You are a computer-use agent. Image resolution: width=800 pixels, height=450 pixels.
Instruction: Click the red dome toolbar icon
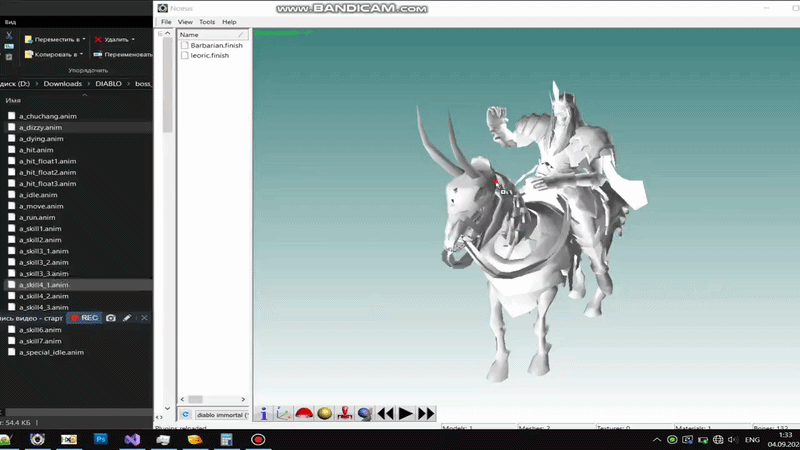pos(304,413)
